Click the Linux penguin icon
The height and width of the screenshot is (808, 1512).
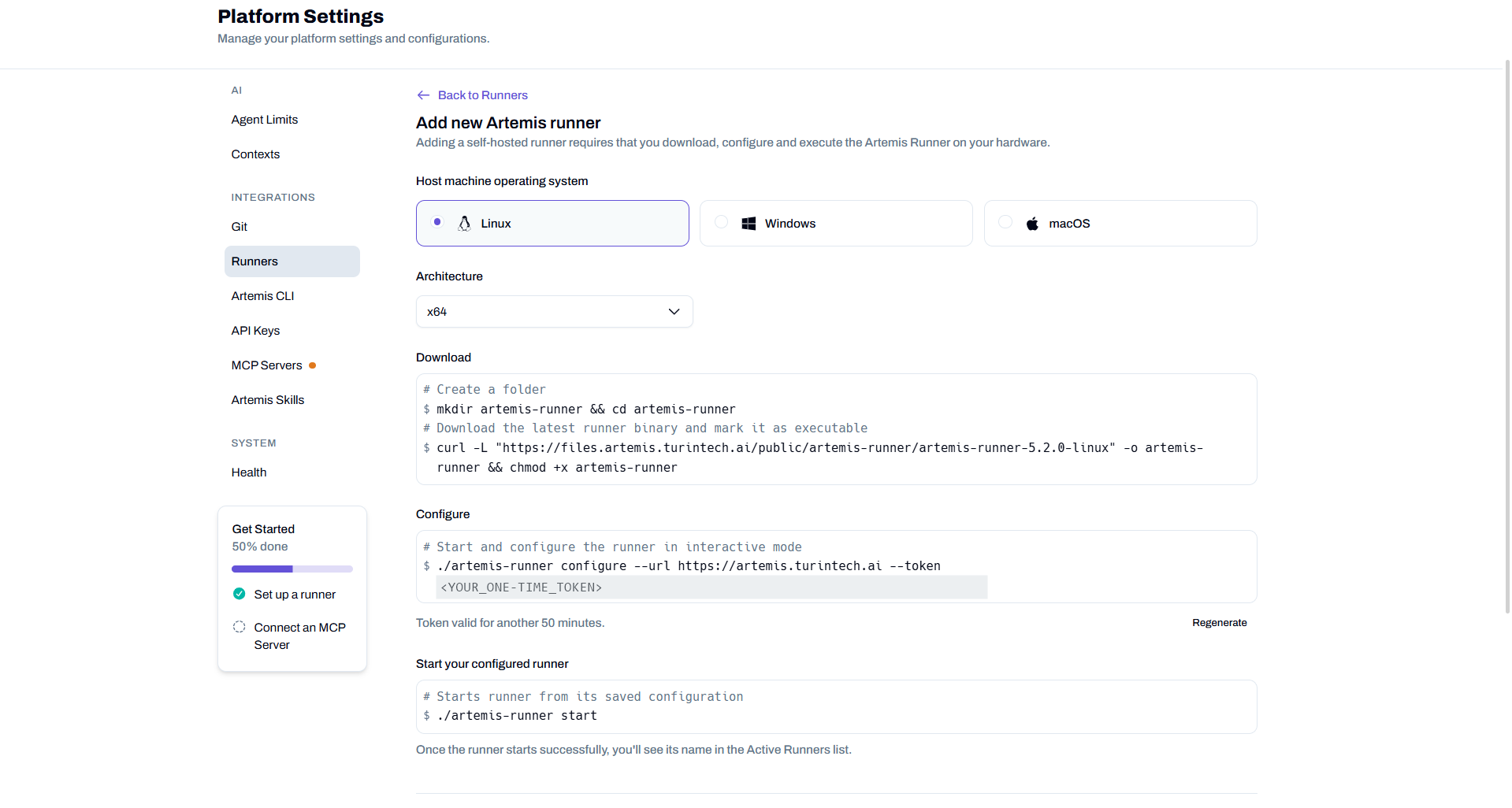click(464, 224)
